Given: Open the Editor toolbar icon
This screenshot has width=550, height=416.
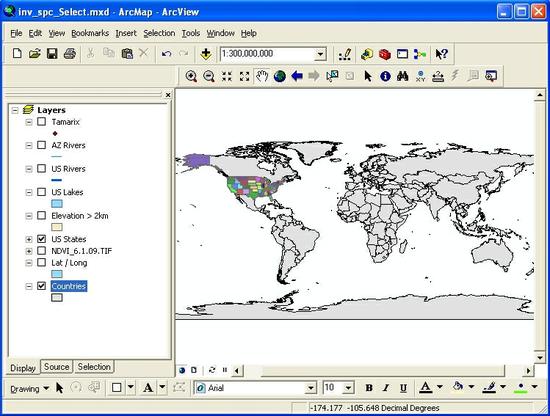Looking at the screenshot, I should [345, 54].
